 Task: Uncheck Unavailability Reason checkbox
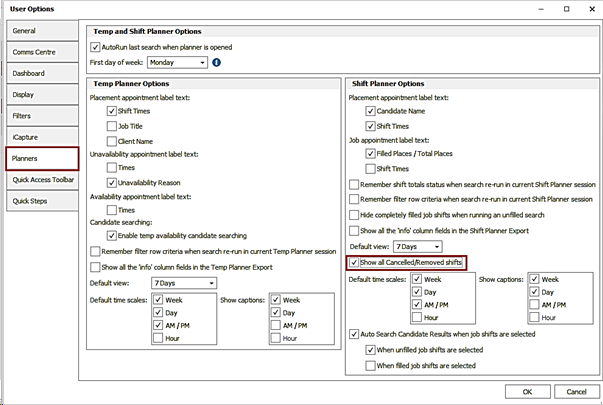113,184
